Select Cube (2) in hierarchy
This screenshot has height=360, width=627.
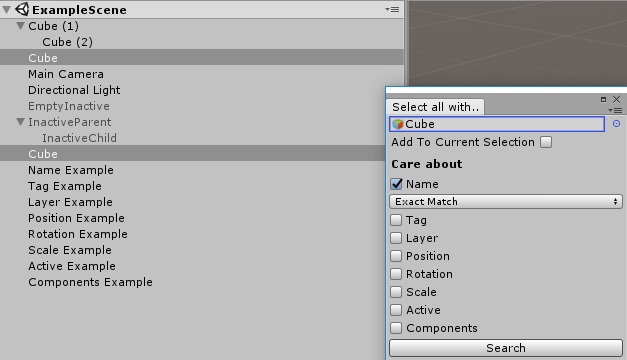click(x=68, y=42)
